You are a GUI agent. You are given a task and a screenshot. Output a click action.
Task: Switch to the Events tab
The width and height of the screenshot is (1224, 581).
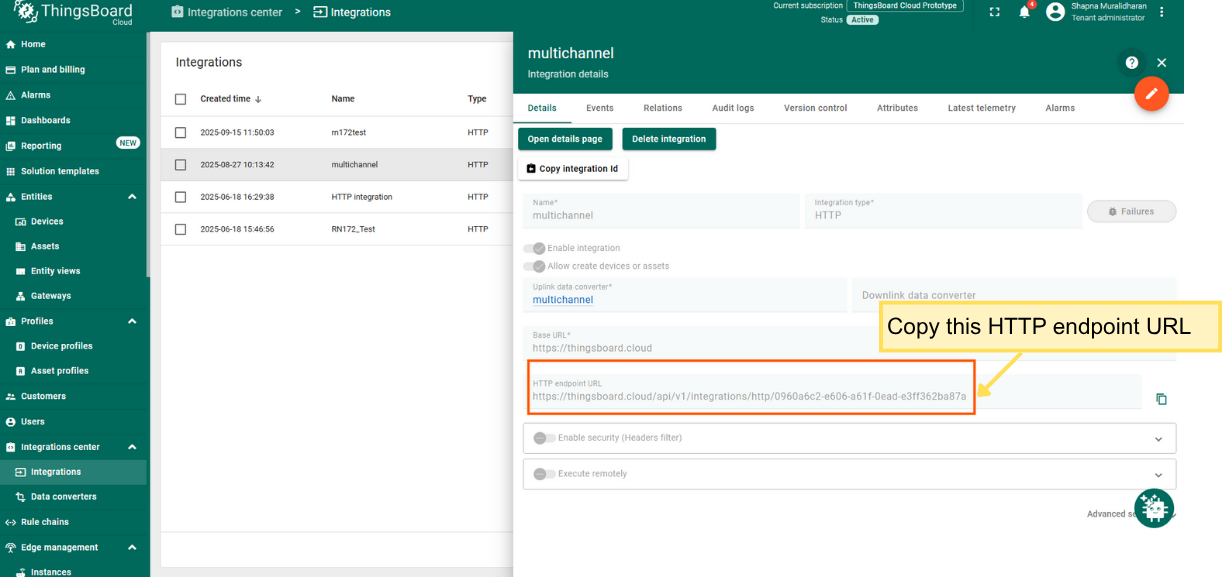coord(599,108)
